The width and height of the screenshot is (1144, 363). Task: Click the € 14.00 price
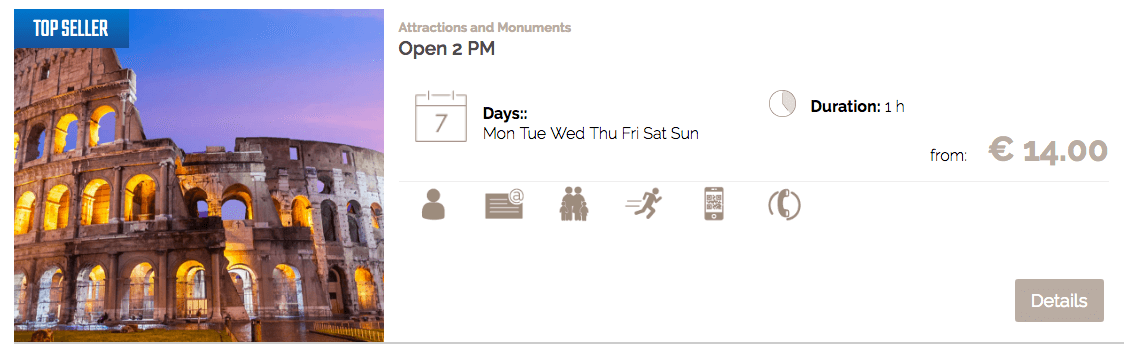pos(1048,150)
